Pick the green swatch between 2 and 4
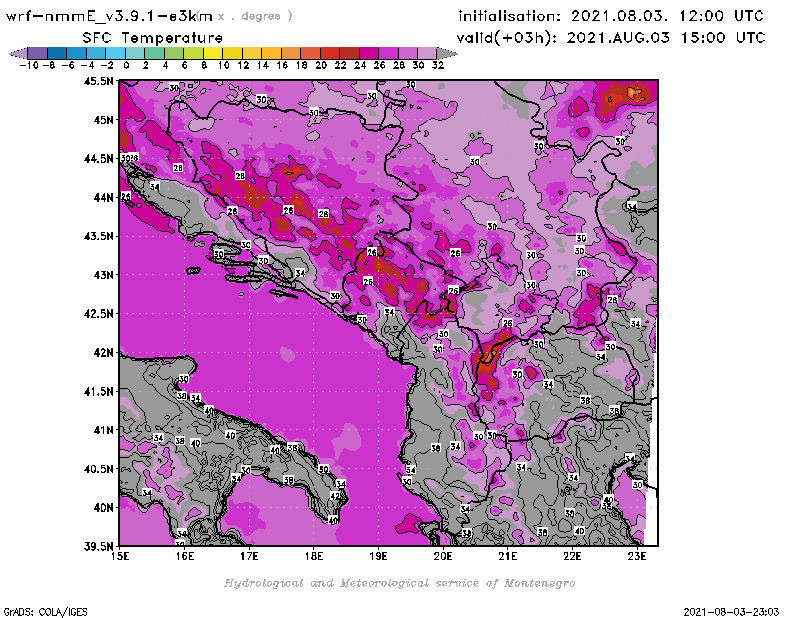The height and width of the screenshot is (618, 800). pyautogui.click(x=154, y=54)
